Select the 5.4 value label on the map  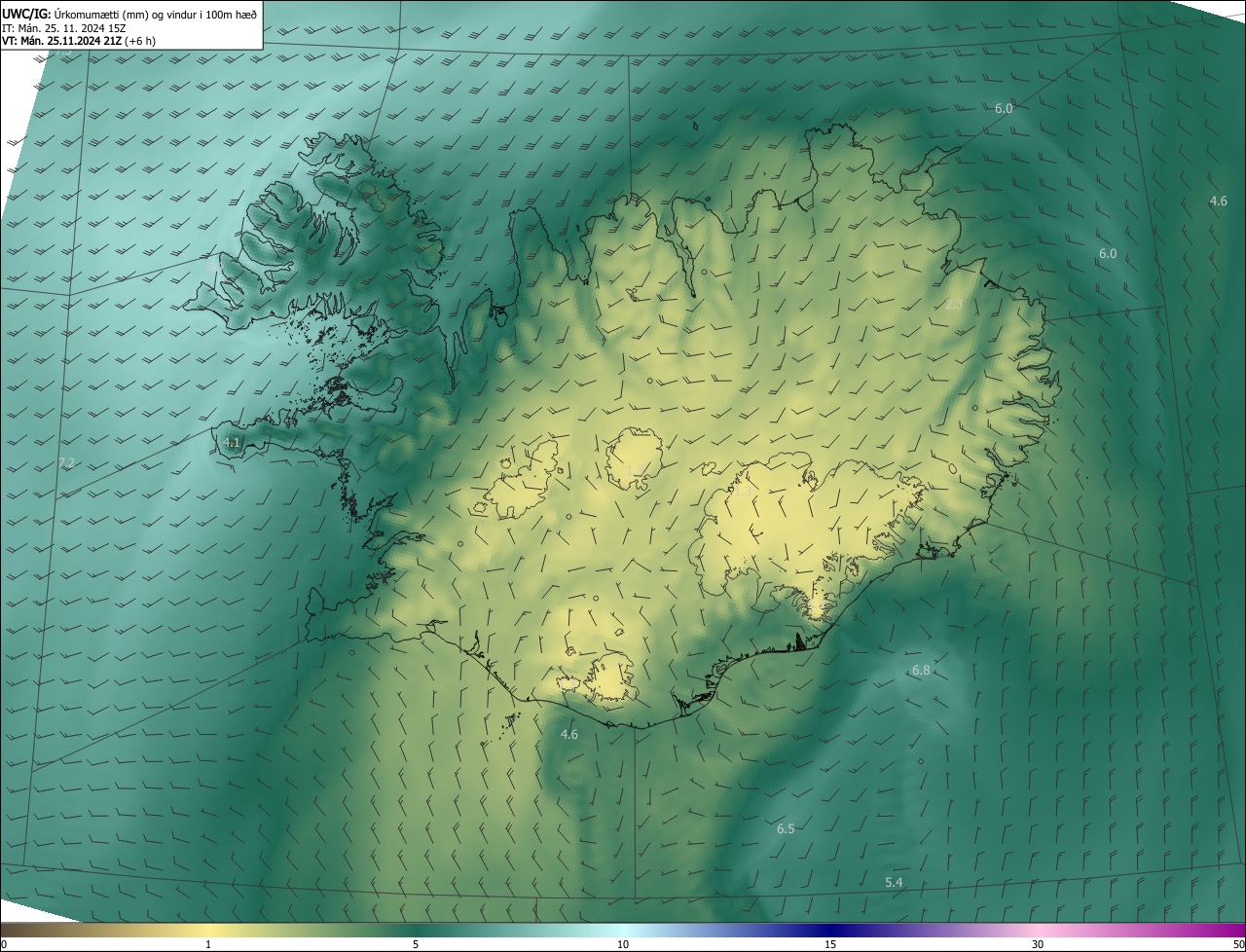point(894,882)
